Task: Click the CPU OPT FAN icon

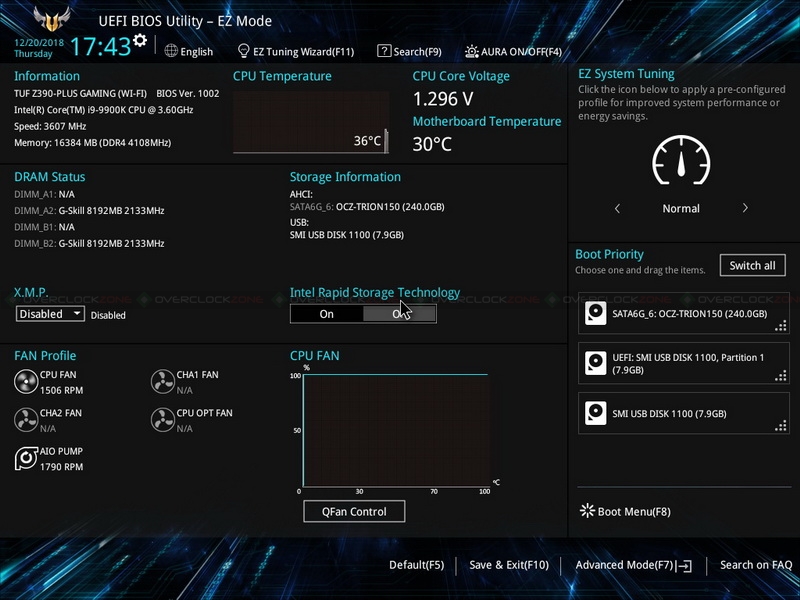Action: pyautogui.click(x=163, y=420)
